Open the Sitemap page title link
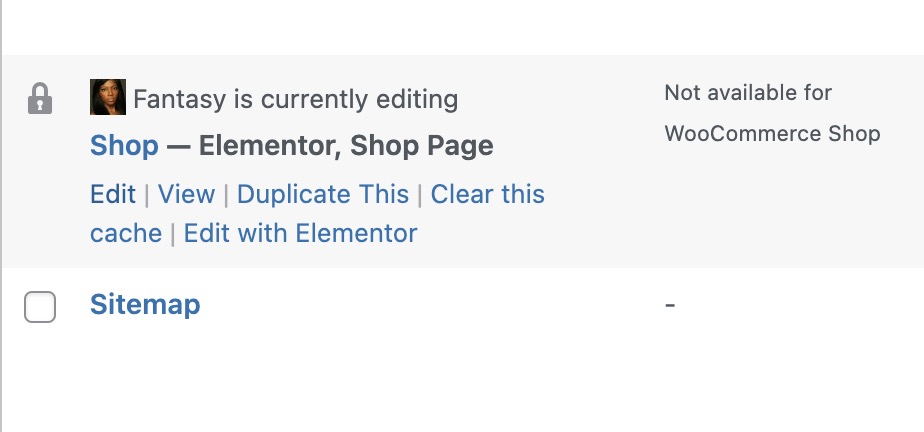This screenshot has height=432, width=924. point(145,305)
